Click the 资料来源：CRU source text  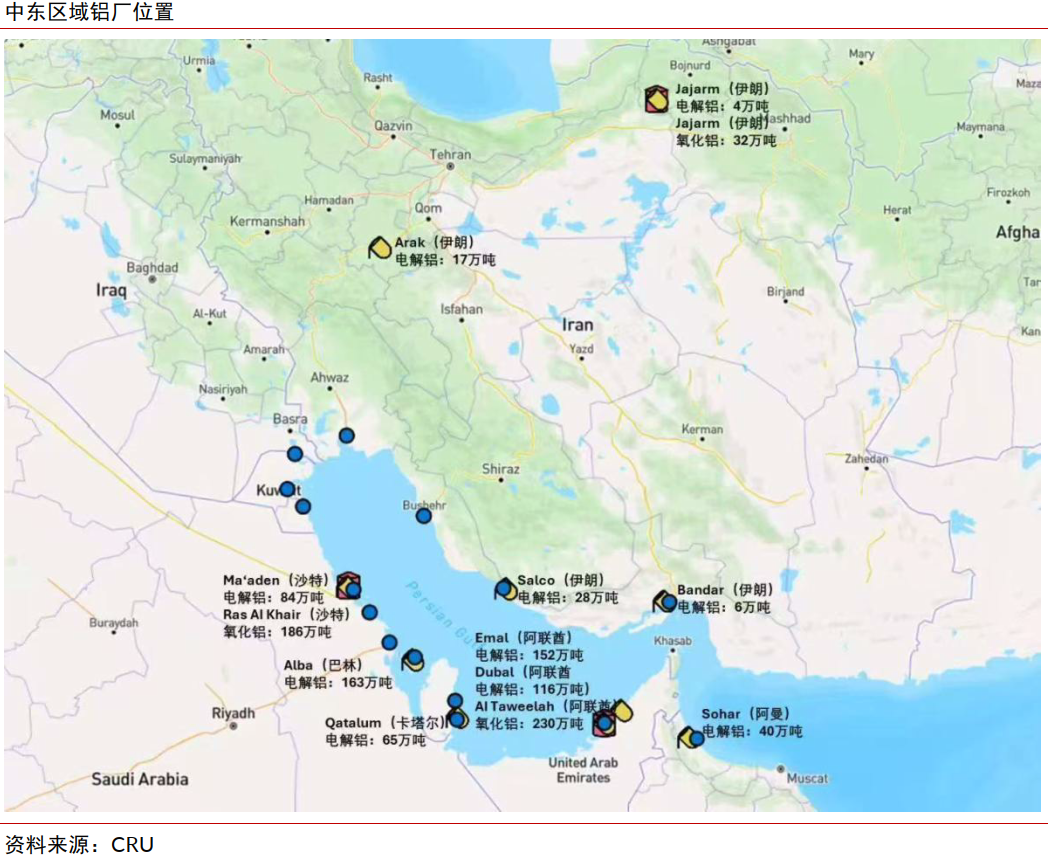(x=80, y=844)
